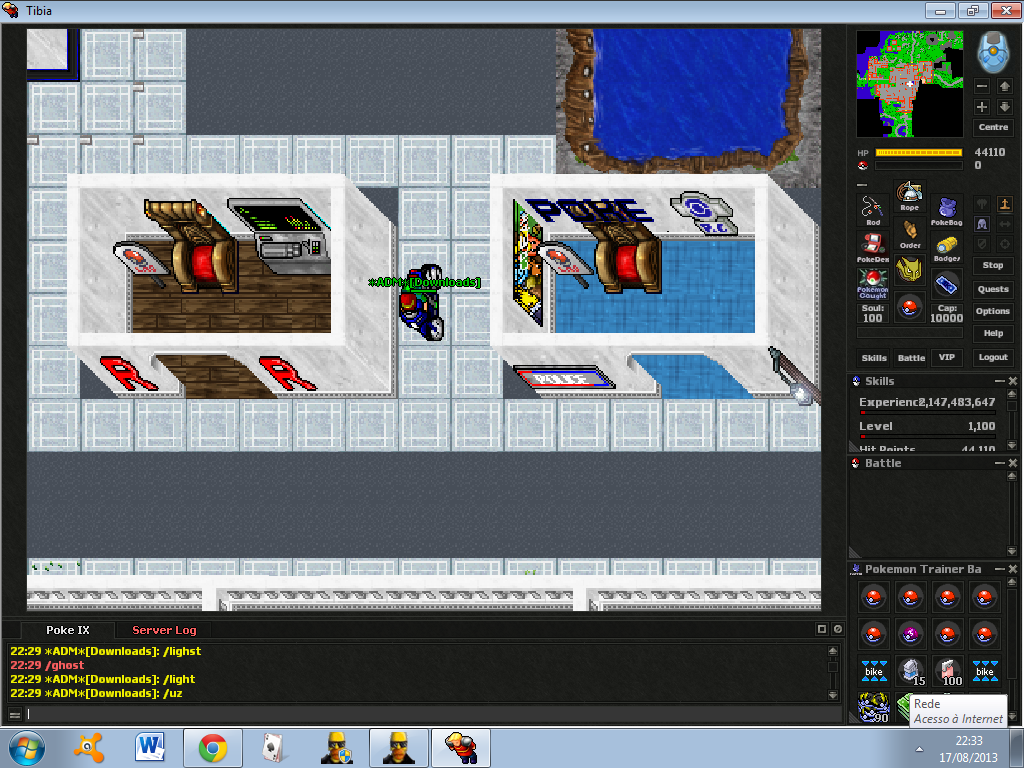Click the chat log scroll down arrow

[833, 696]
